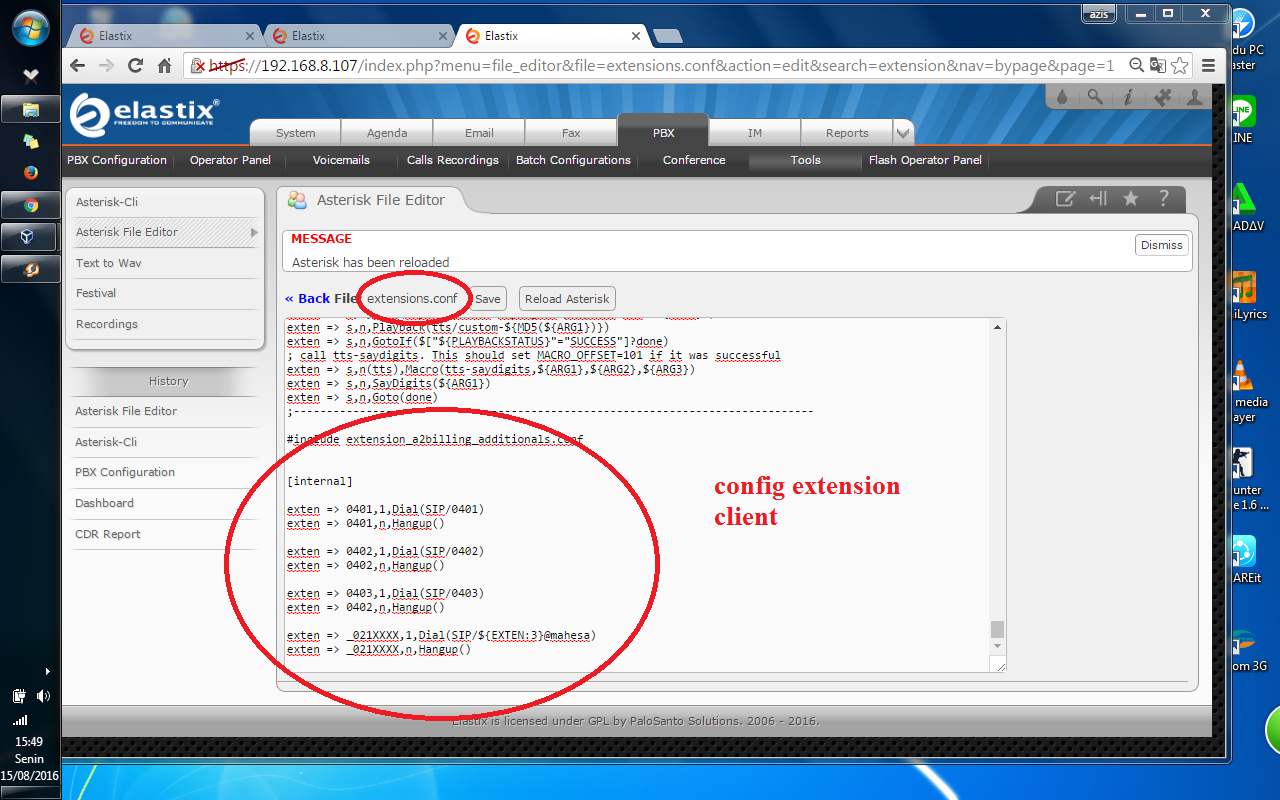Open Dashboard from History list
Viewport: 1280px width, 800px height.
point(104,503)
